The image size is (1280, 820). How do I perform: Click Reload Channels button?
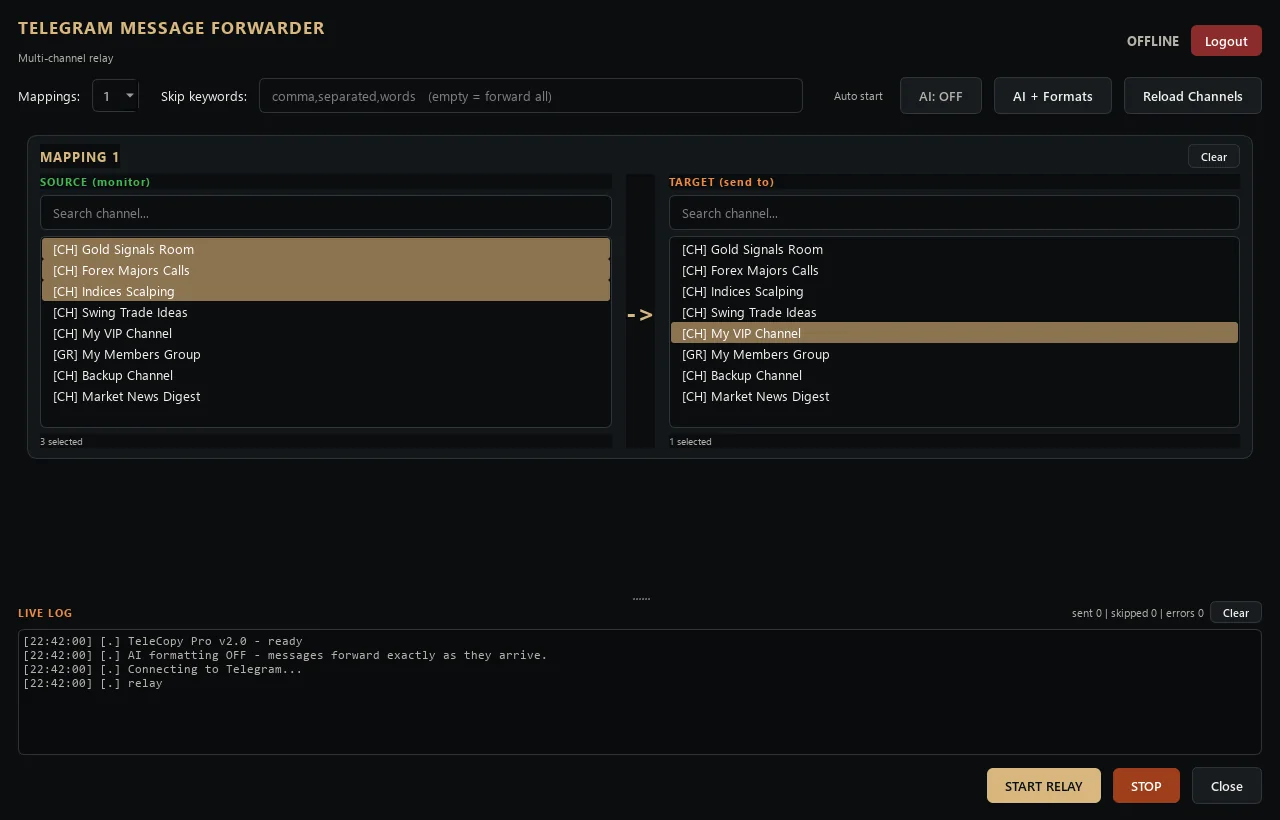pyautogui.click(x=1192, y=96)
